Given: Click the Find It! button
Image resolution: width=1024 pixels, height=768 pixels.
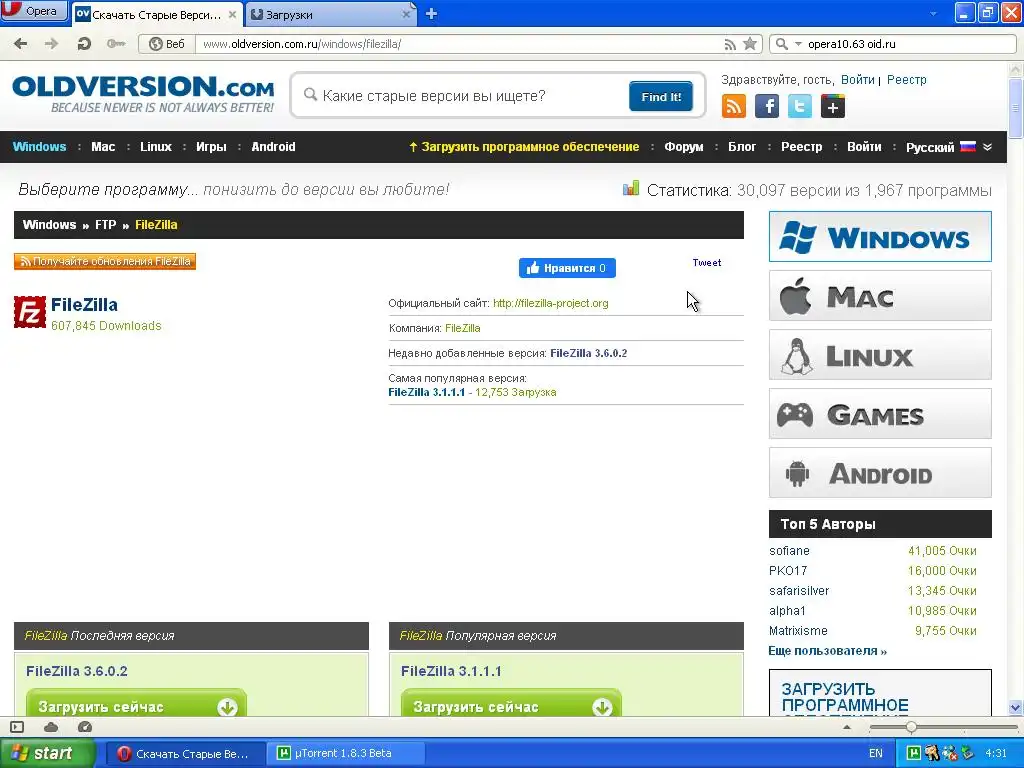Looking at the screenshot, I should coord(661,97).
